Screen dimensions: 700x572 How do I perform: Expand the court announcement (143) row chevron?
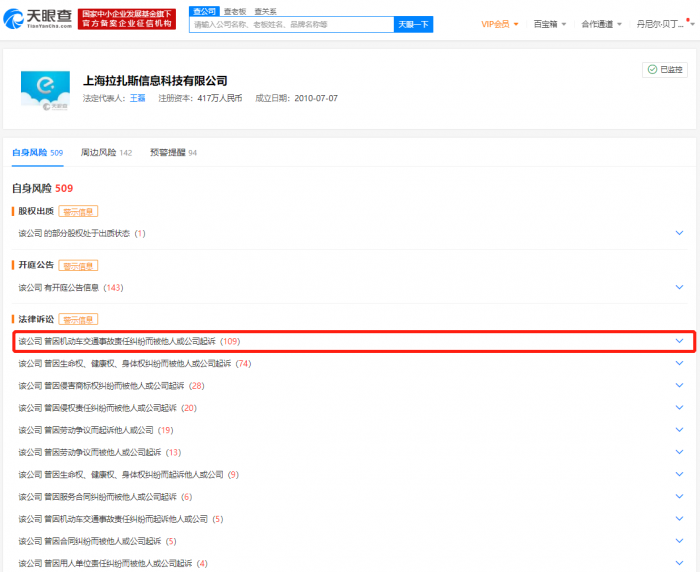pos(679,287)
